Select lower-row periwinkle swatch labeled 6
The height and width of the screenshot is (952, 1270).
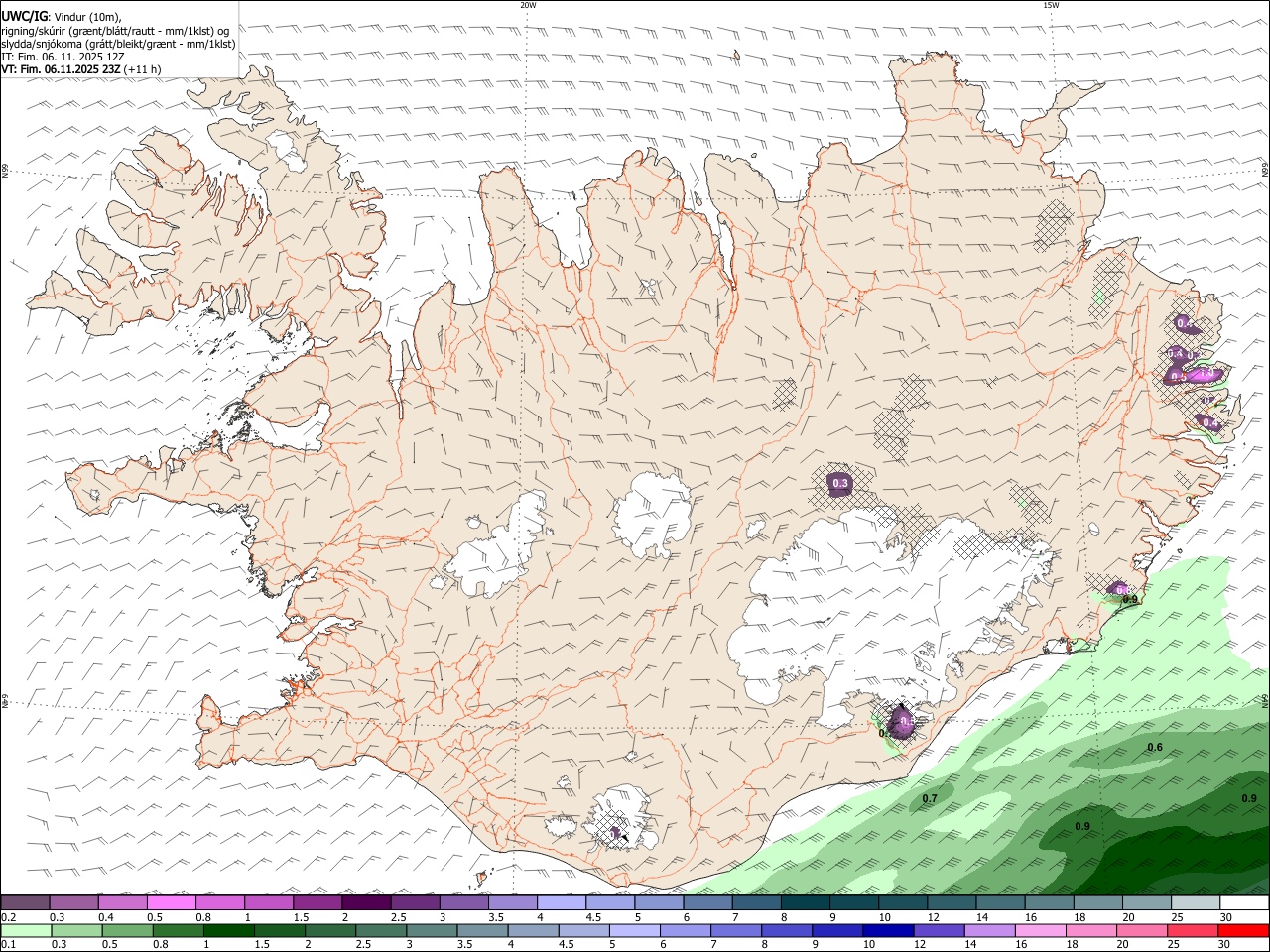point(684,931)
